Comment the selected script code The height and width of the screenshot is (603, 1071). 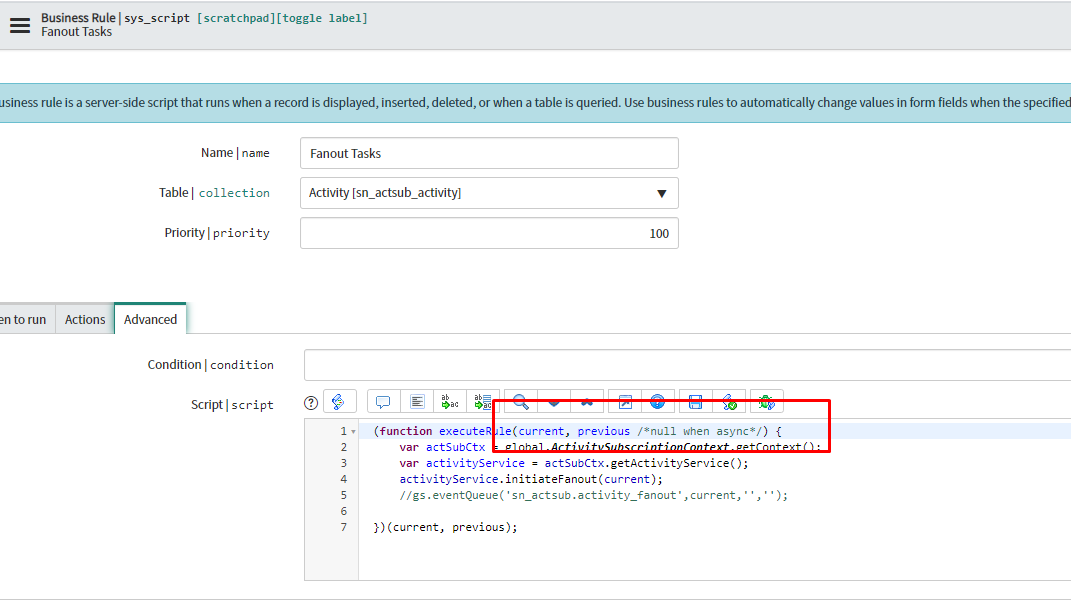tap(382, 401)
